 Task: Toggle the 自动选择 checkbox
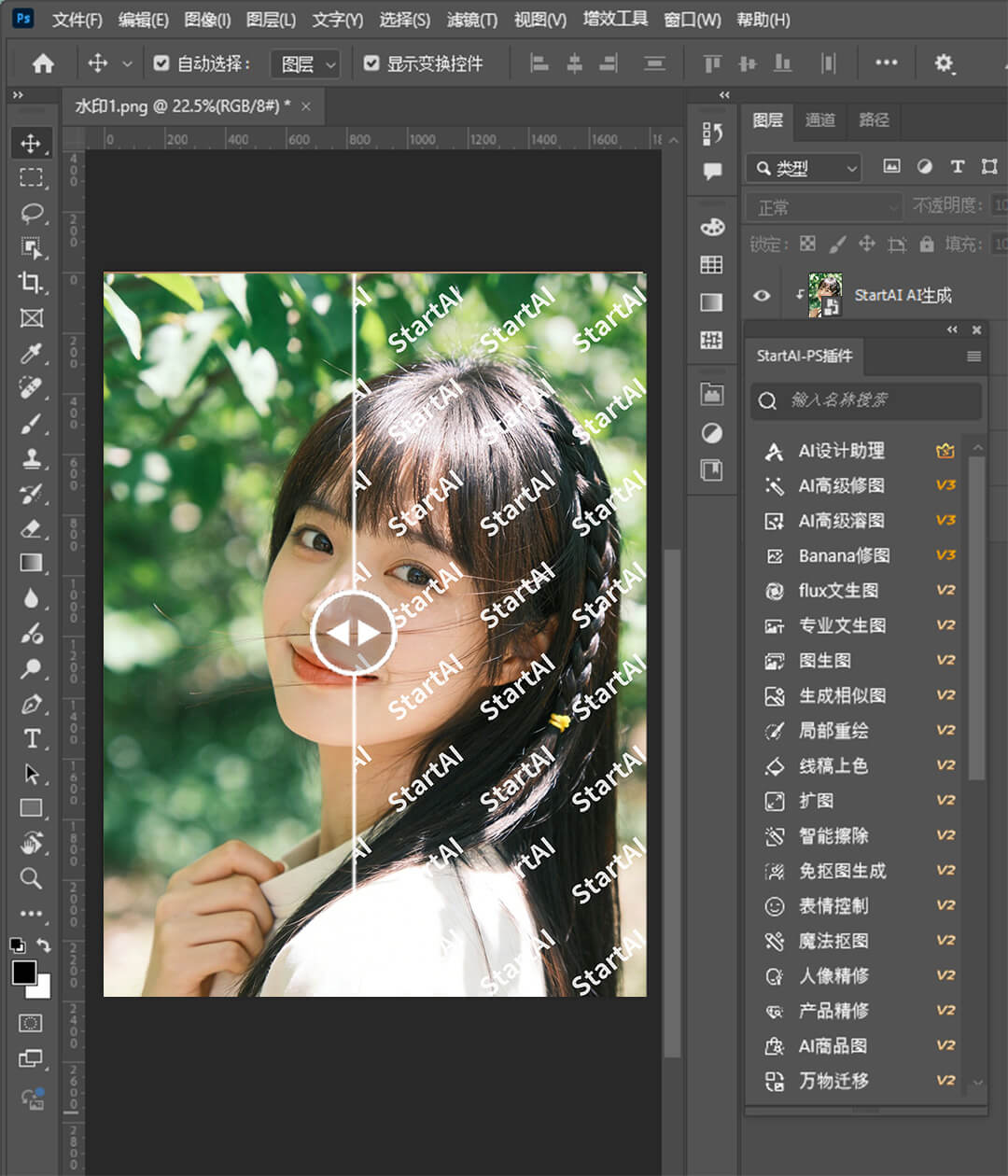pyautogui.click(x=161, y=63)
